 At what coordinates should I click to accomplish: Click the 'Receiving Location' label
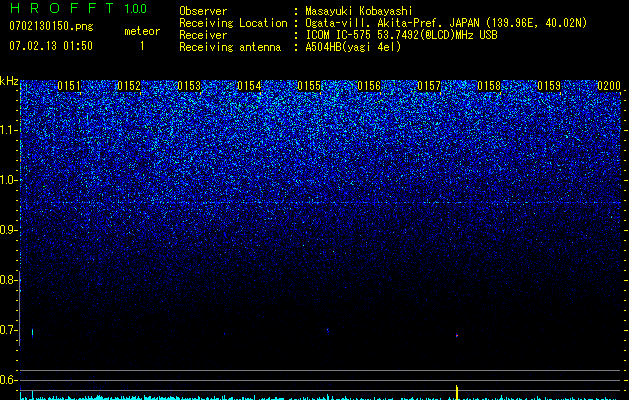(233, 23)
